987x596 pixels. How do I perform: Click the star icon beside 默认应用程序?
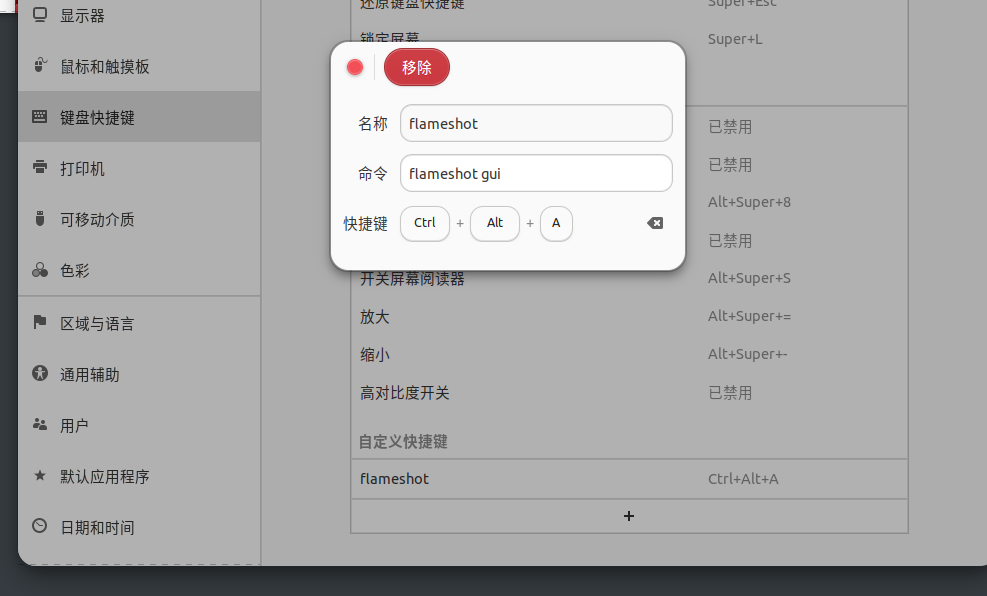40,476
